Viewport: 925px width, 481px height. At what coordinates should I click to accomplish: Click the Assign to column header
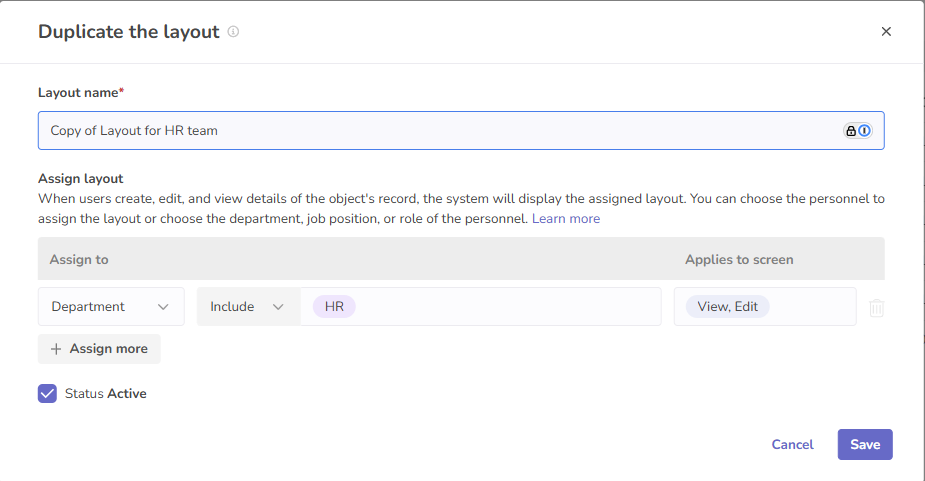(79, 260)
